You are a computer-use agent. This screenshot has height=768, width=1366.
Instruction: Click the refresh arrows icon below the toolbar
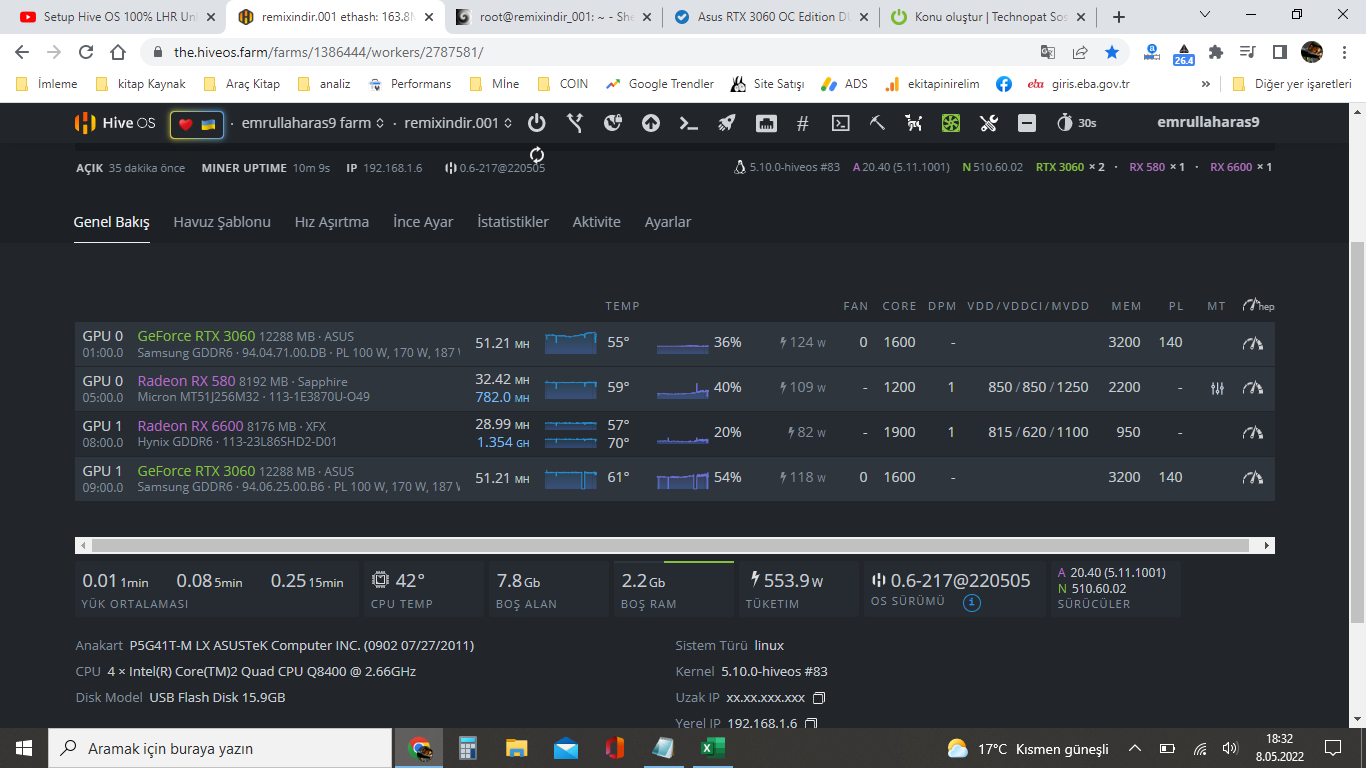(x=537, y=154)
